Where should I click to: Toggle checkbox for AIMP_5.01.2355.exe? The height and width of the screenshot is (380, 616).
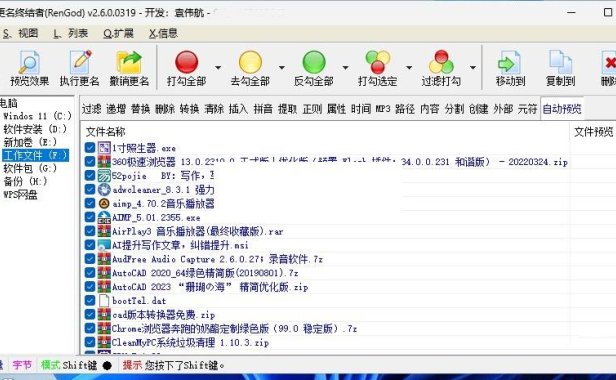click(x=90, y=217)
